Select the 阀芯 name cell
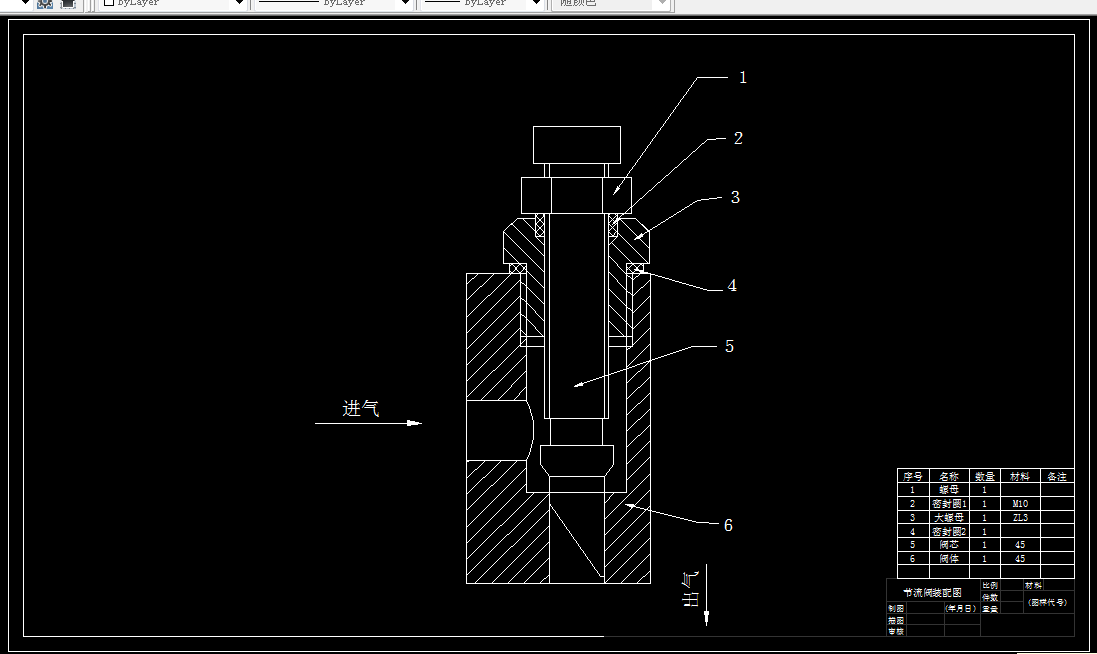This screenshot has height=654, width=1097. pyautogui.click(x=949, y=545)
